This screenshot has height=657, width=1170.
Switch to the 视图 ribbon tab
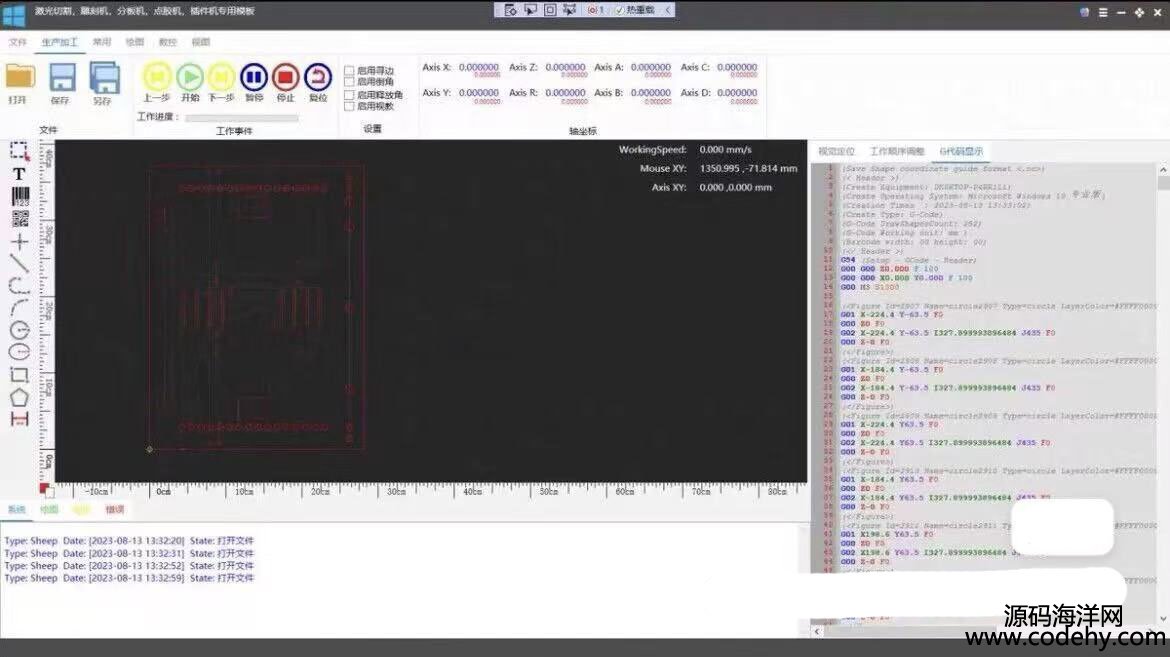tap(201, 42)
